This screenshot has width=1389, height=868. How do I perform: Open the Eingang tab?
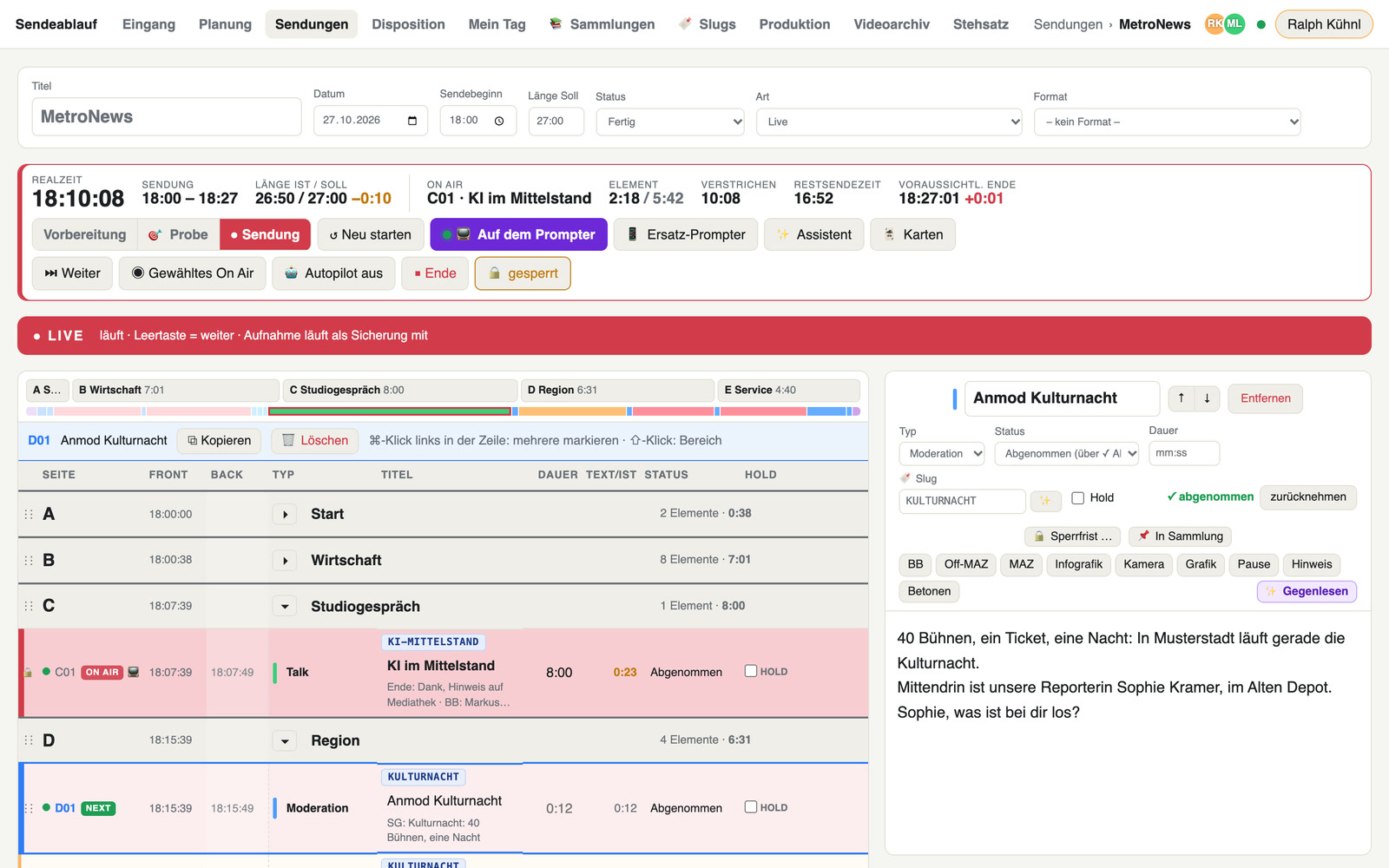point(148,24)
